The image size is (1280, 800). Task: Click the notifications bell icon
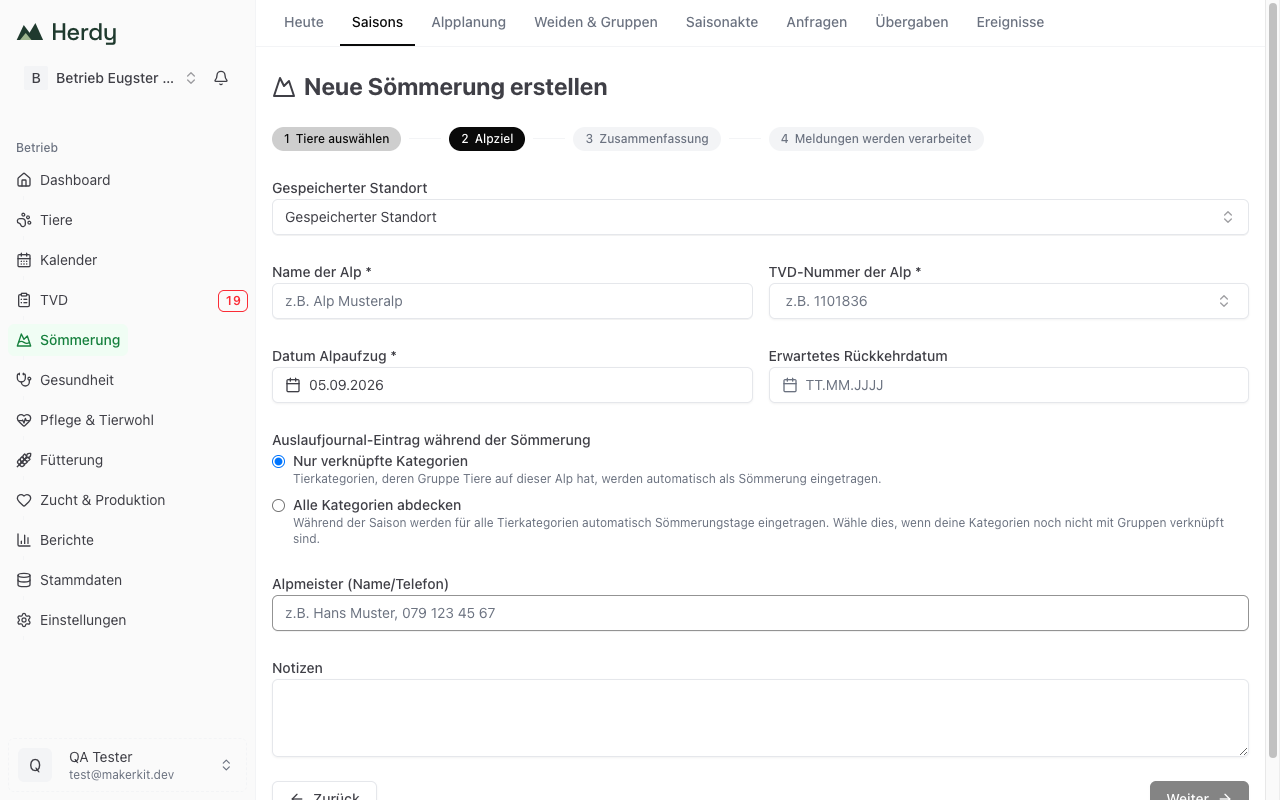221,78
